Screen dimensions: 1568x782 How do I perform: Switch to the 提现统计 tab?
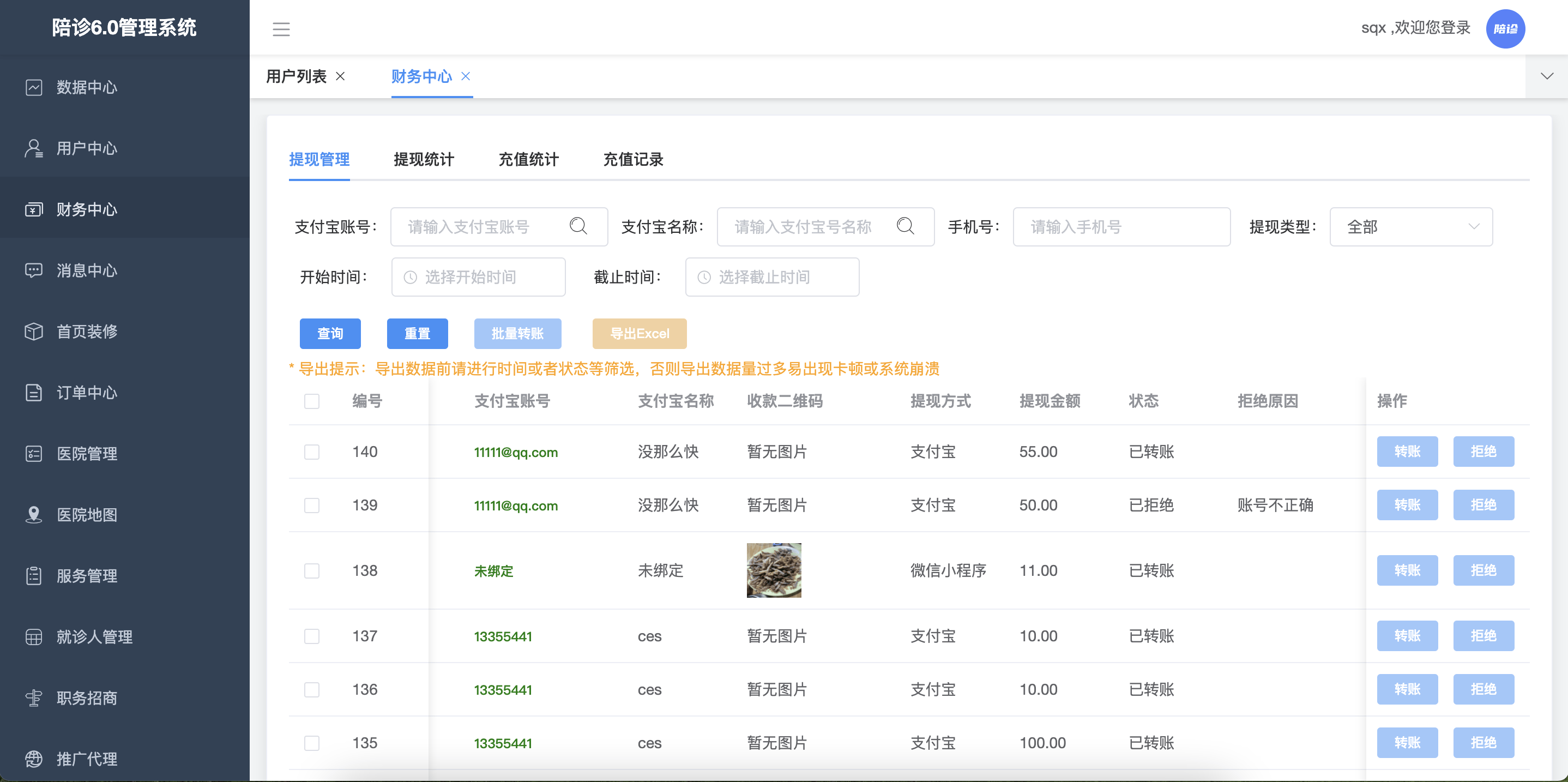(424, 160)
